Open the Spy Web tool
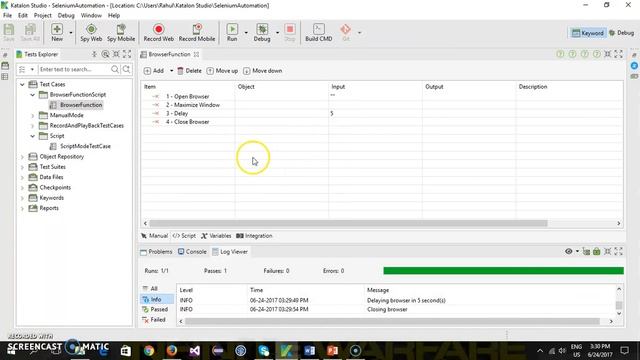Screen dimensions: 640x360 pyautogui.click(x=91, y=32)
